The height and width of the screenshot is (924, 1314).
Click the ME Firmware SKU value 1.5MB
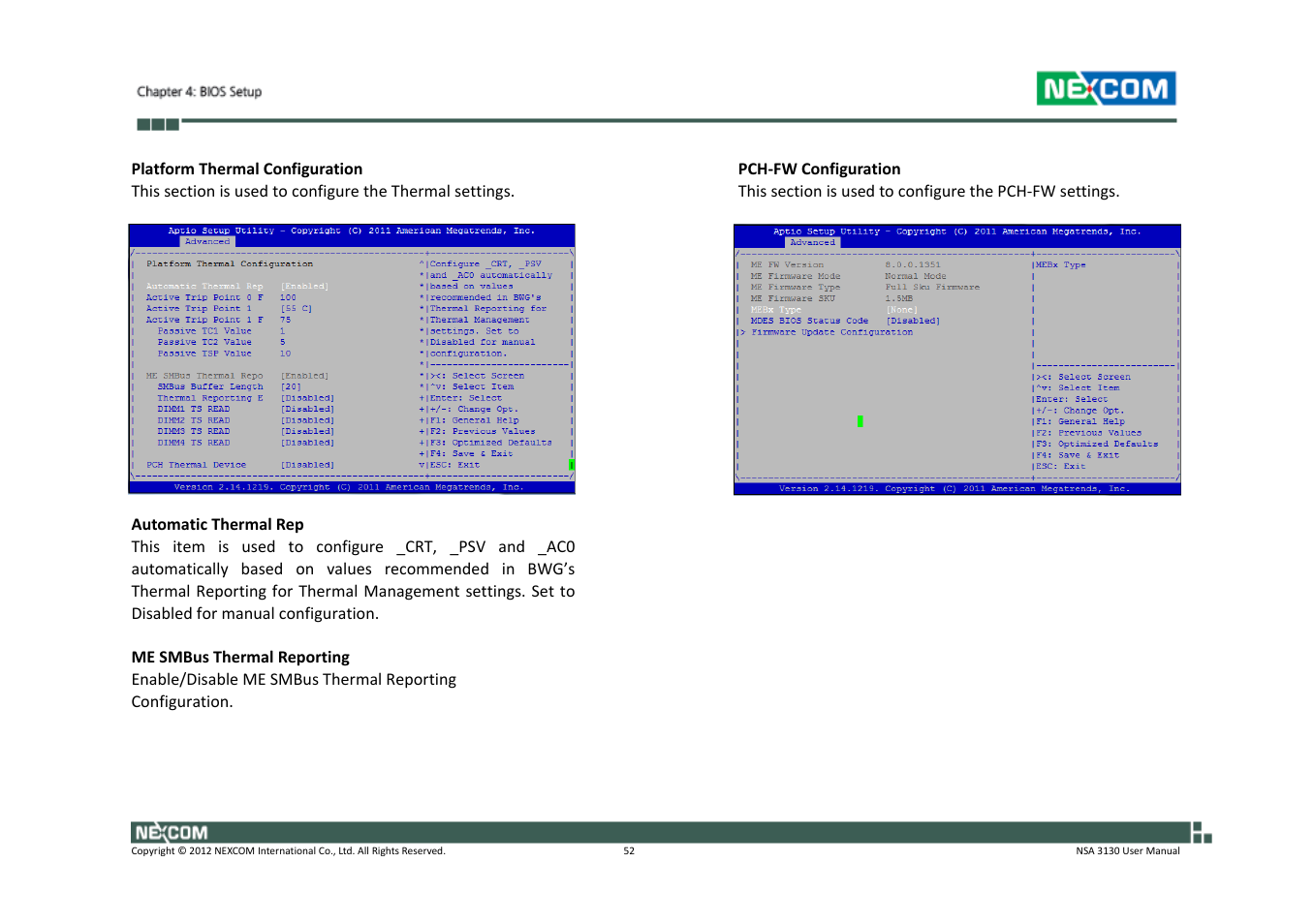click(x=899, y=298)
